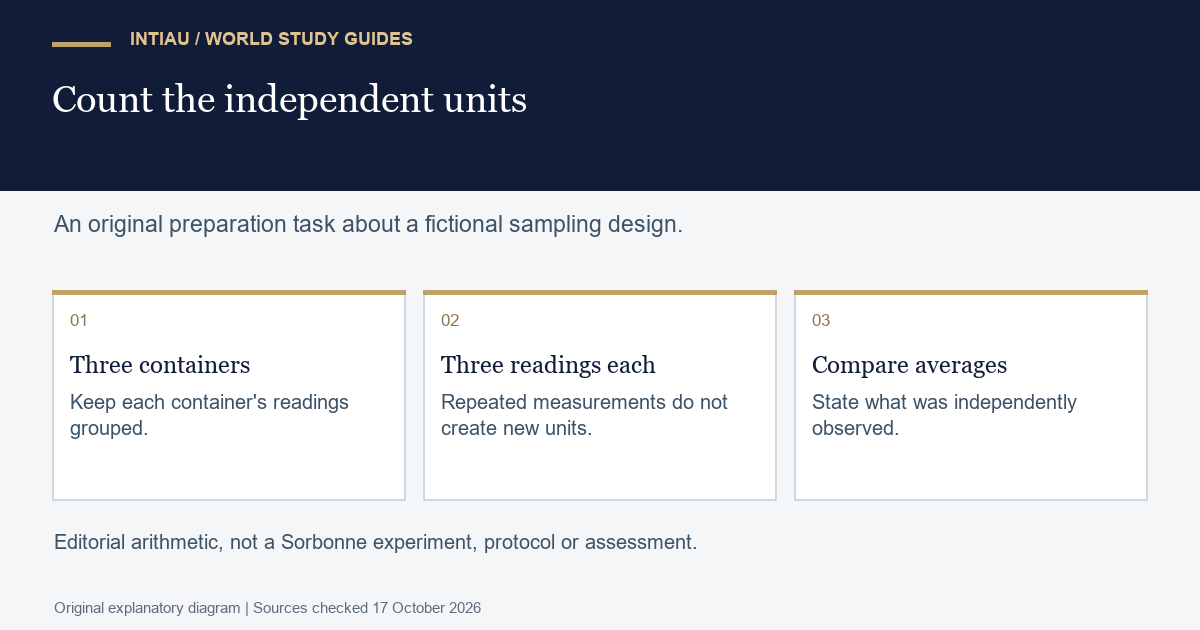This screenshot has width=1200, height=630.
Task: Click the 'Original explanatory diagram' footer text
Action: coord(147,608)
